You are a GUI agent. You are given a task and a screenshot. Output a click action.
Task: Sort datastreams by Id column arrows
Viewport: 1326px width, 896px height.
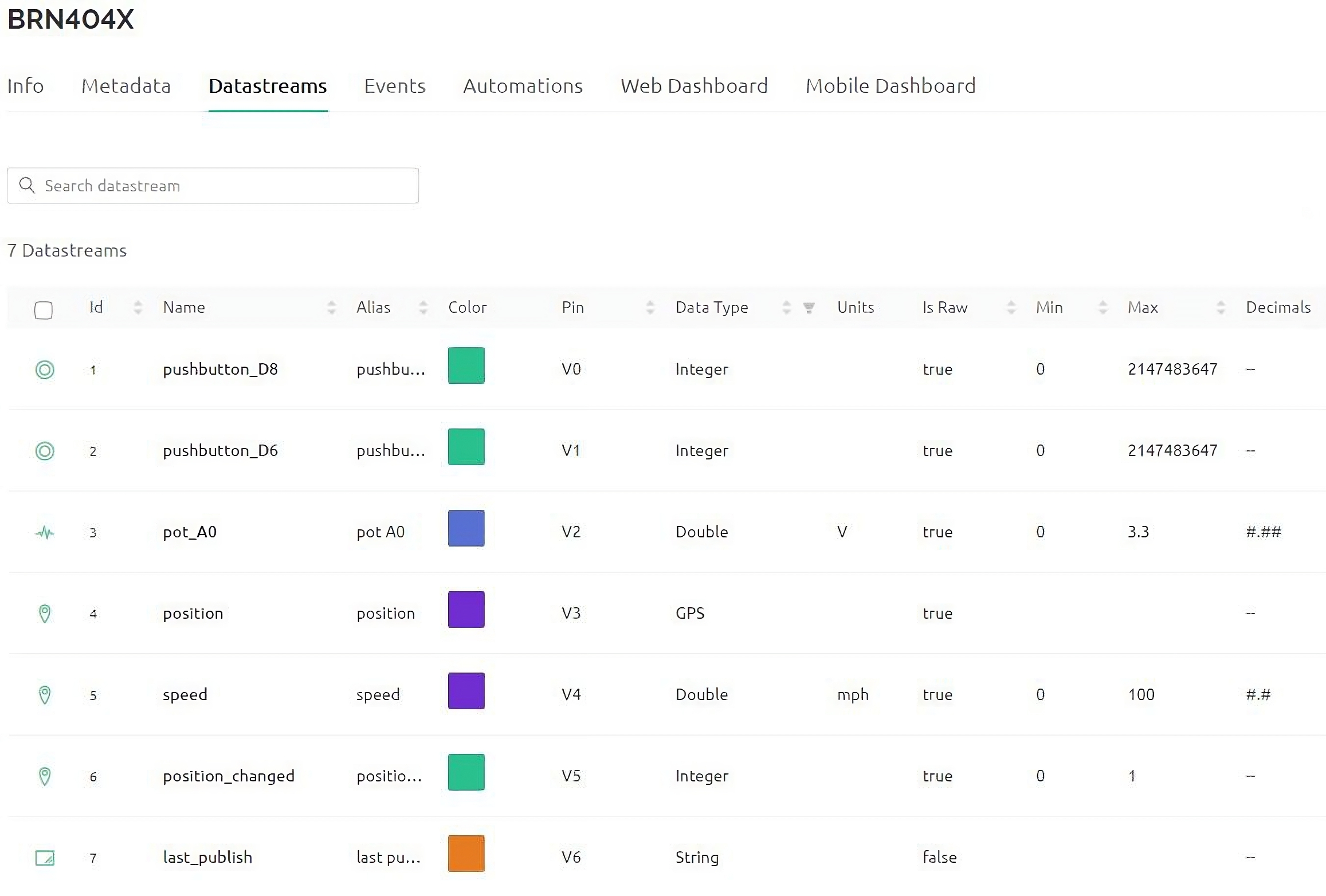point(138,308)
